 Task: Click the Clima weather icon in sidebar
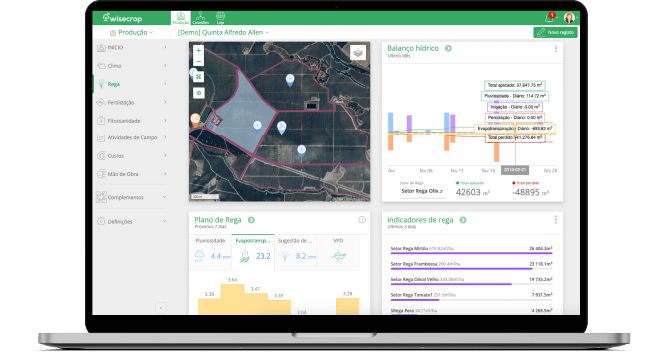[x=101, y=66]
